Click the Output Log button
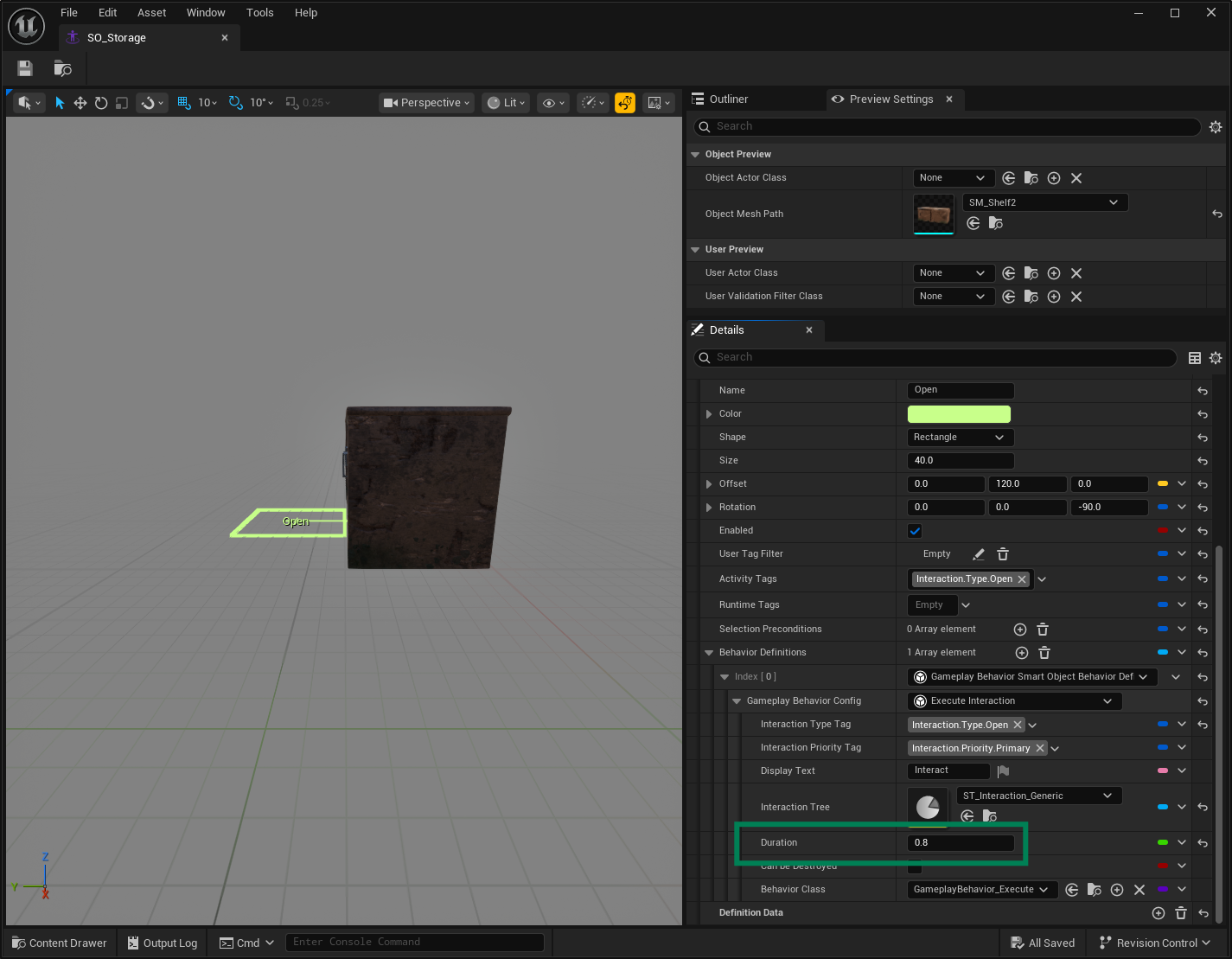Screen dimensions: 1232x959 coord(163,943)
